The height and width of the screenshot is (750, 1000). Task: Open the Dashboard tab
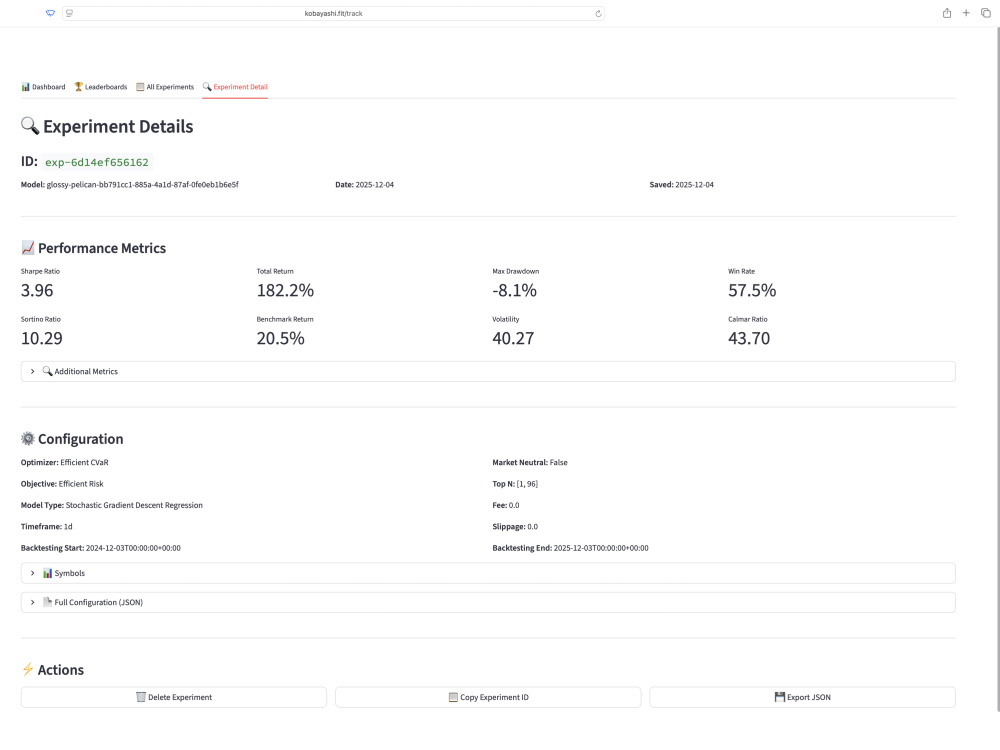pyautogui.click(x=43, y=87)
